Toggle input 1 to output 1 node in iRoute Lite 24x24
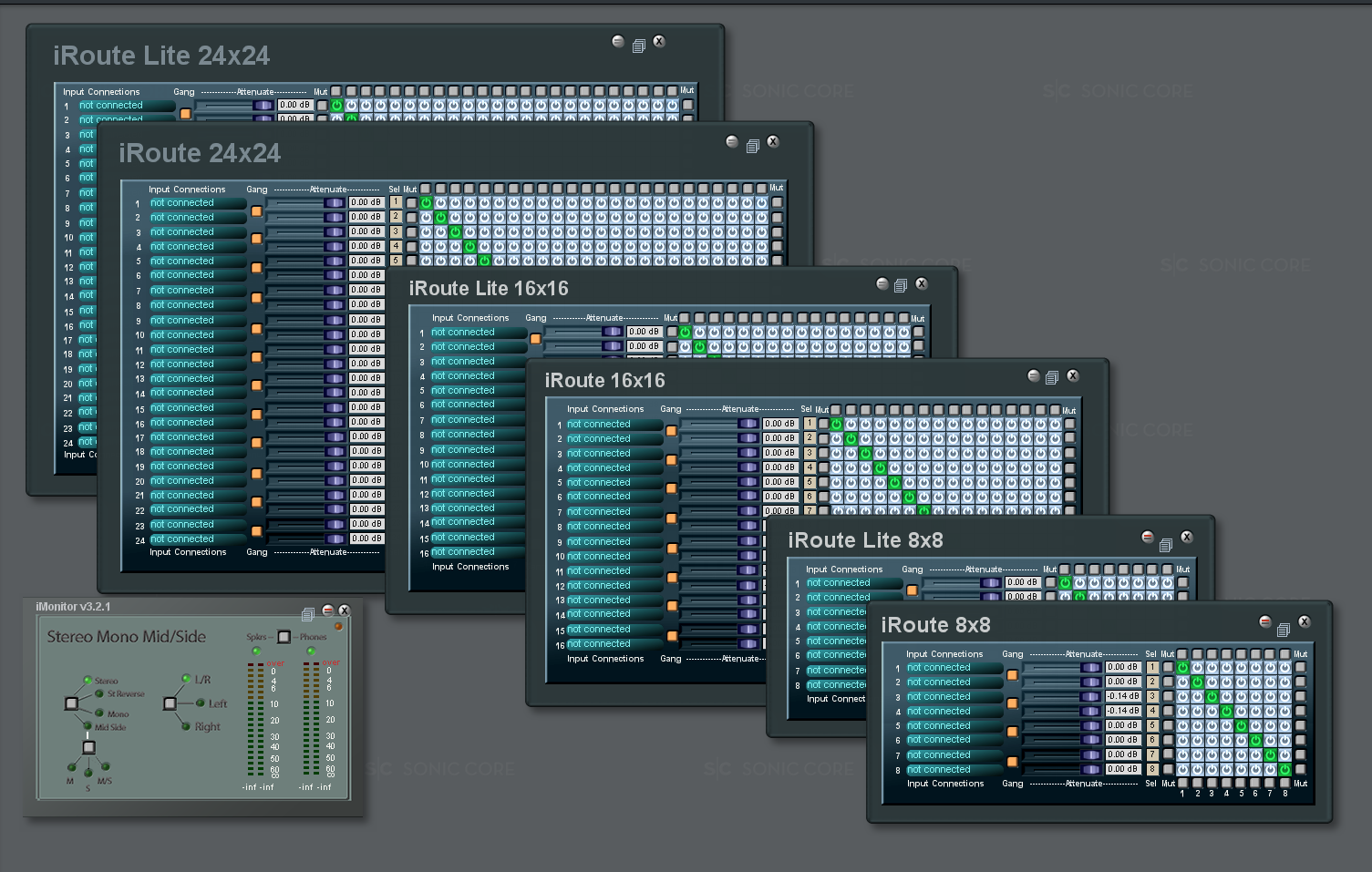Viewport: 1372px width, 872px height. (x=336, y=105)
